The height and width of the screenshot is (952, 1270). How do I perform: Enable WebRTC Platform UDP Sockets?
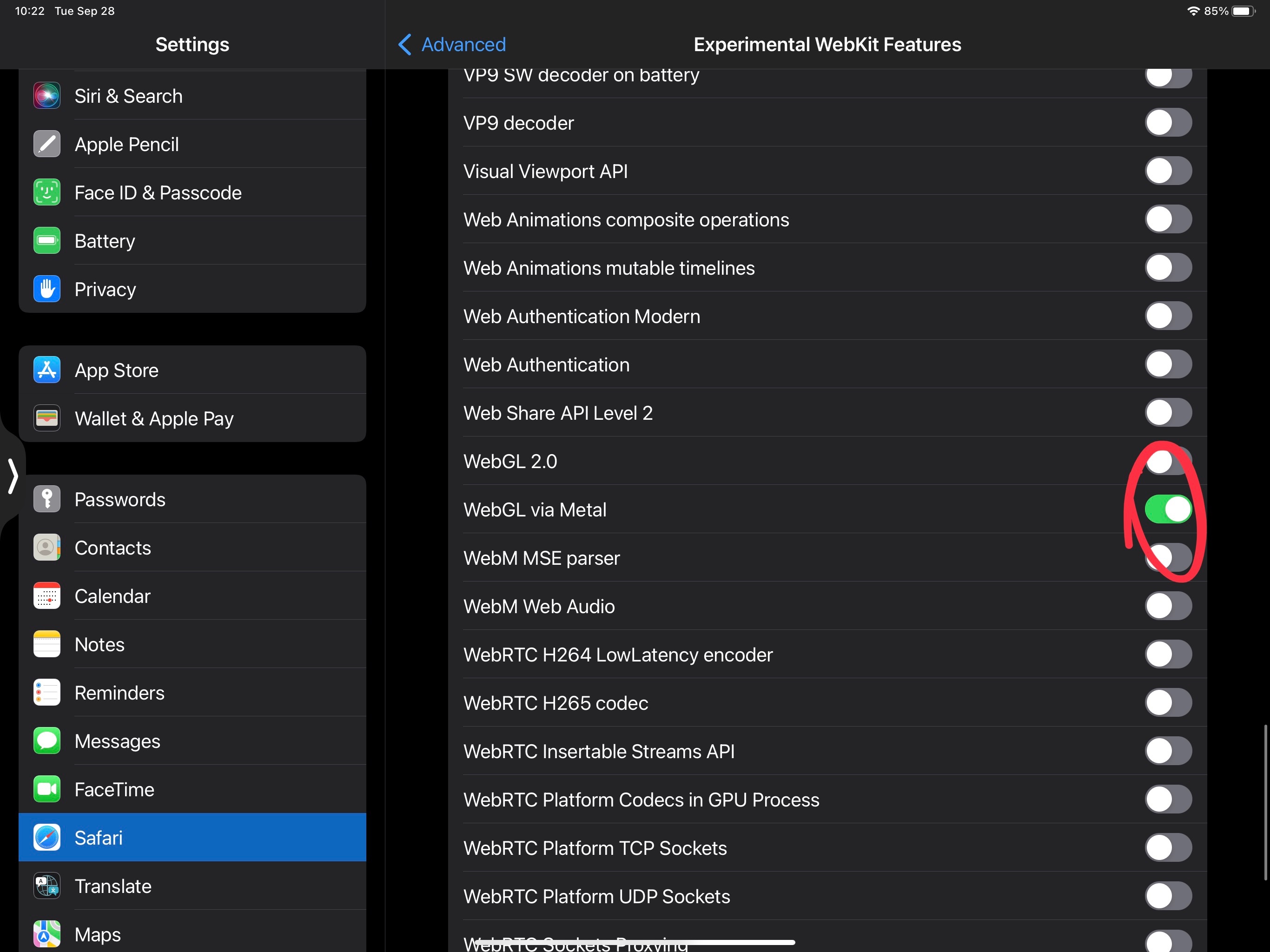pos(1168,896)
